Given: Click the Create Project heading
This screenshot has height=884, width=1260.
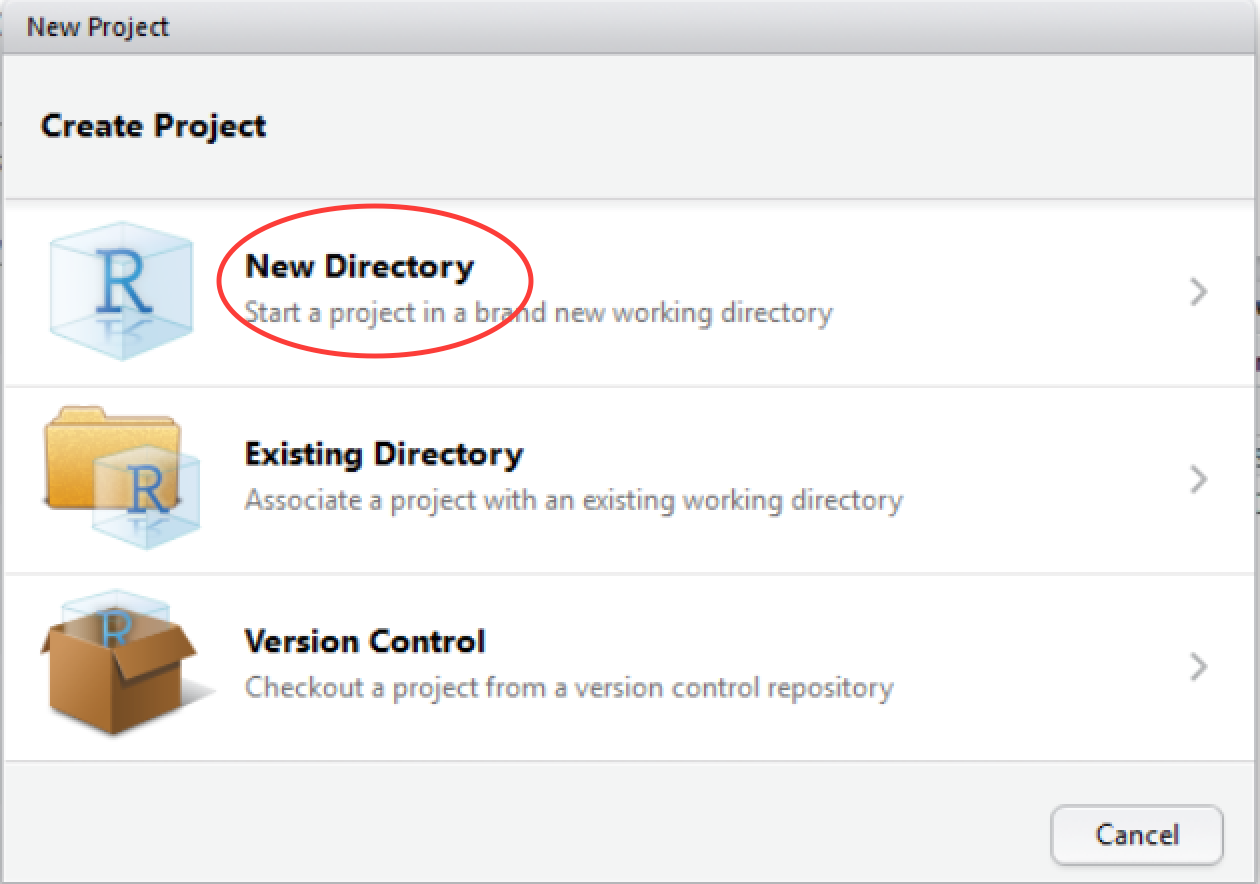Looking at the screenshot, I should pos(153,125).
